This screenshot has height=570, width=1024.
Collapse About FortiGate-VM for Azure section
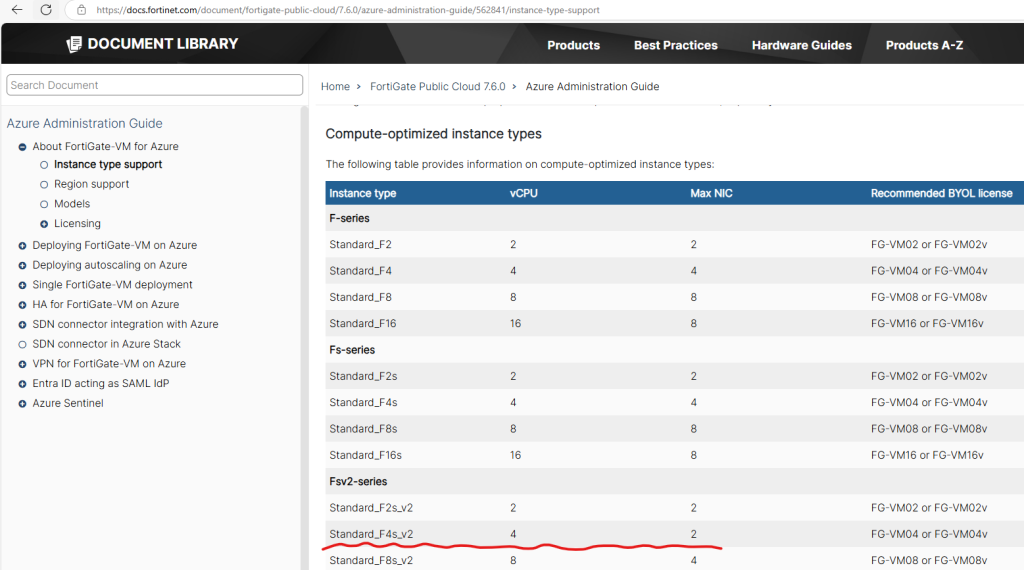[x=22, y=147]
